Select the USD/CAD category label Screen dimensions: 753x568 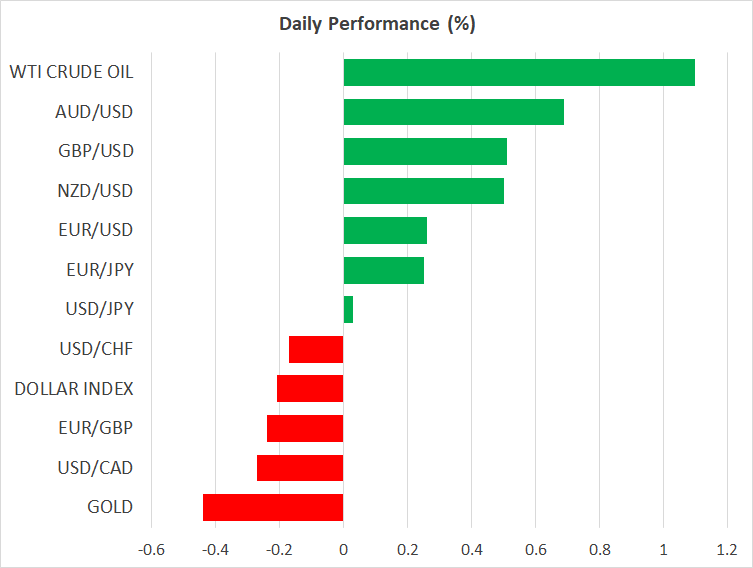pos(95,468)
